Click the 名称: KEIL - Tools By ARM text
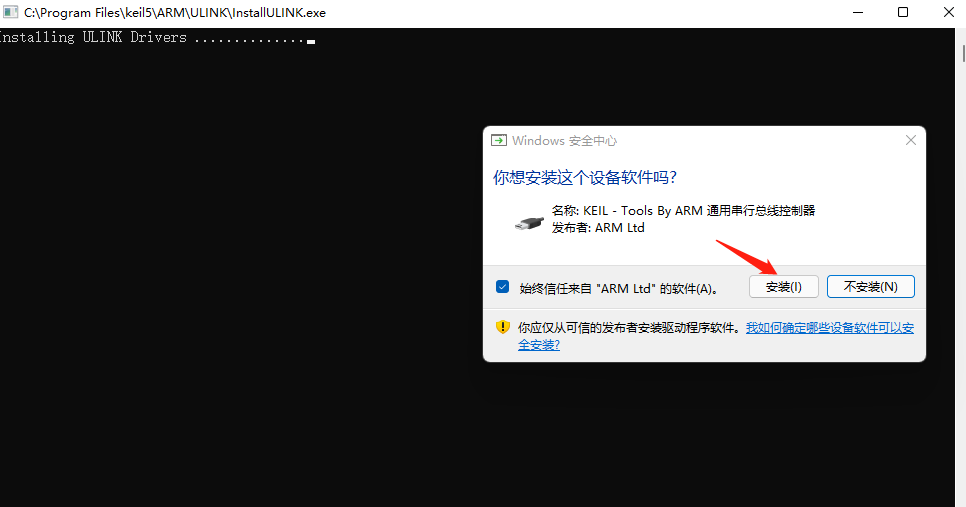This screenshot has height=507, width=966. coord(683,211)
